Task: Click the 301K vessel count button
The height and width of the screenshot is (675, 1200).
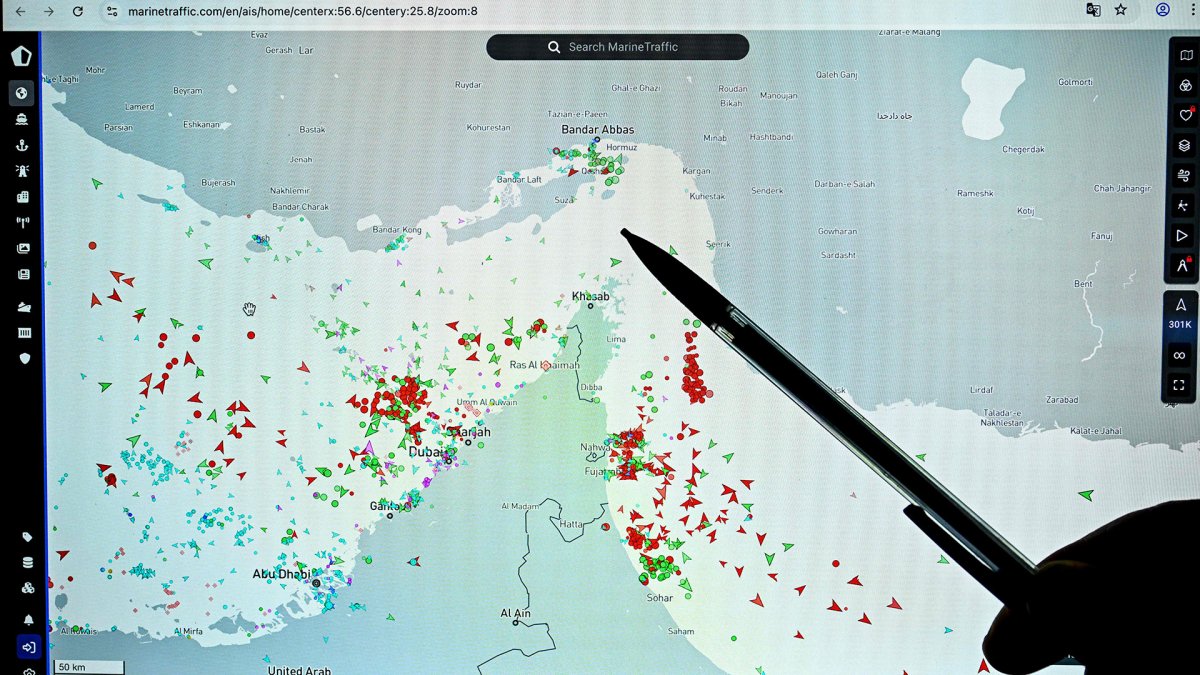Action: coord(1179,314)
